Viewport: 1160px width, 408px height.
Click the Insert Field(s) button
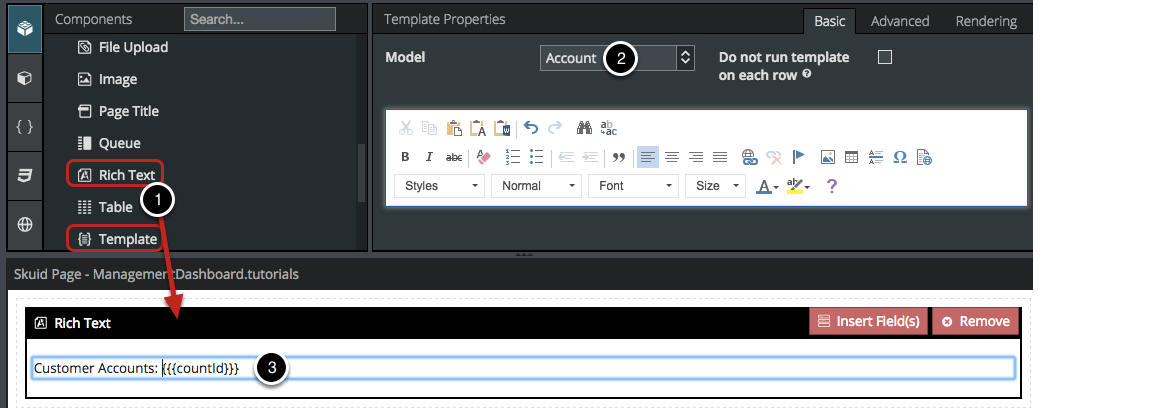click(867, 321)
